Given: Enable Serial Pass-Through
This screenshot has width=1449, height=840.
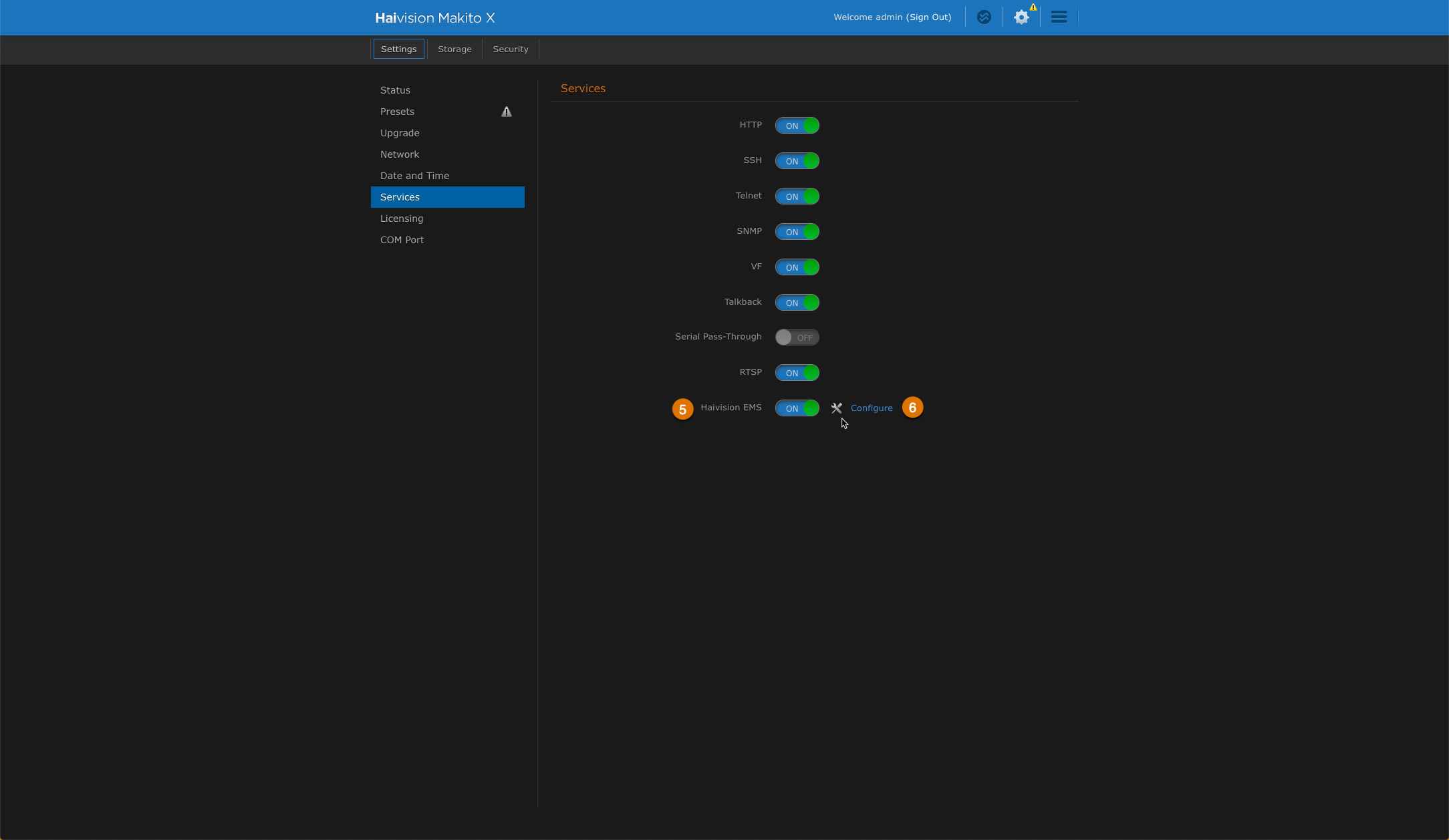Looking at the screenshot, I should (x=797, y=337).
